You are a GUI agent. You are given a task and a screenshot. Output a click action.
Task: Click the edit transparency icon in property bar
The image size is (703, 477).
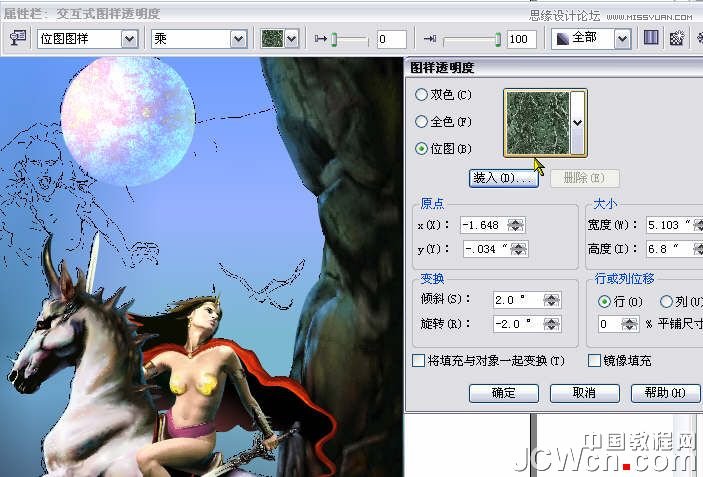click(18, 39)
